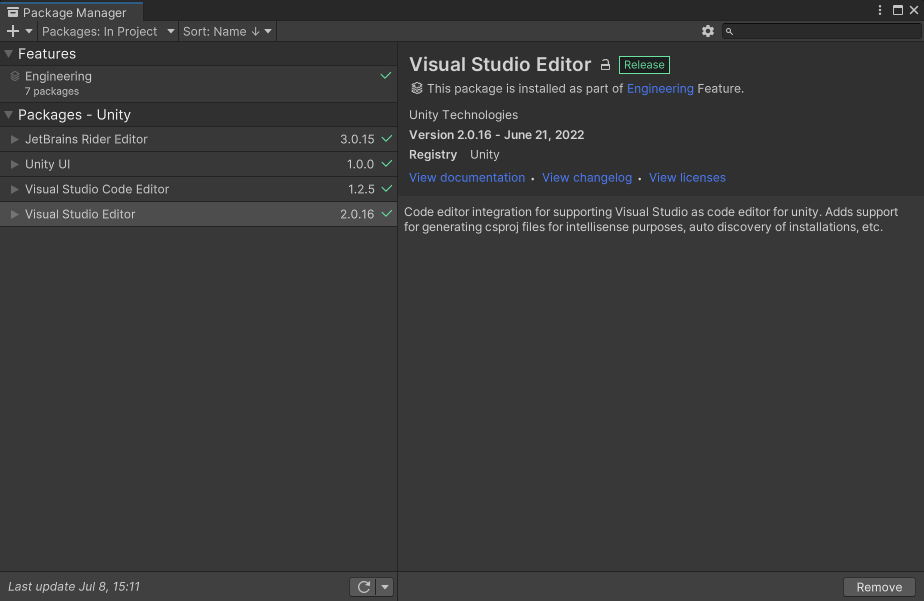Open the refresh options dropdown arrow
Viewport: 924px width, 601px height.
[x=385, y=587]
